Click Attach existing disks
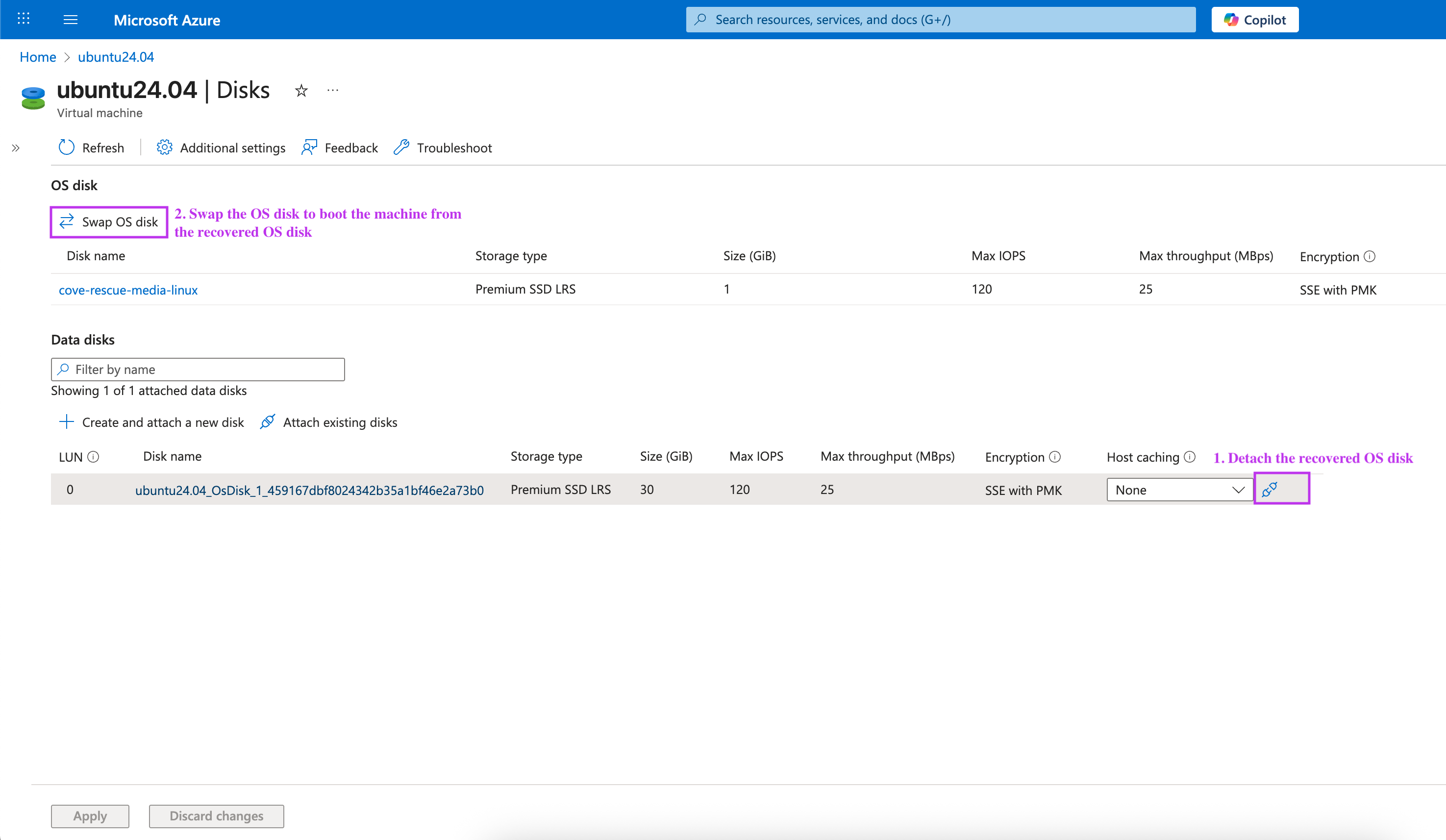Image resolution: width=1446 pixels, height=840 pixels. coord(329,422)
